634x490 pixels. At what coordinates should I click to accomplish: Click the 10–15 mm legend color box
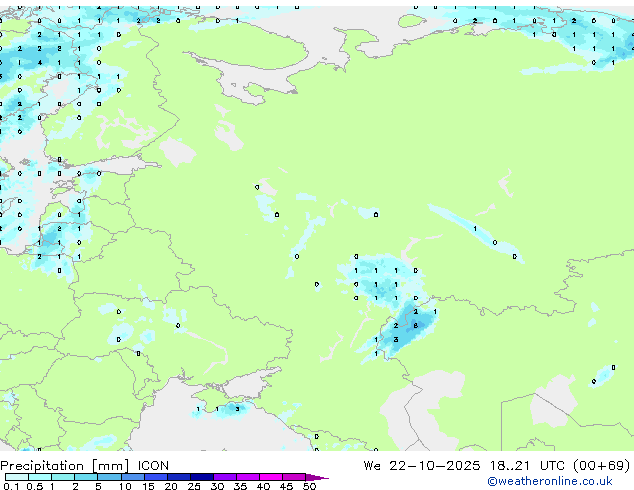[x=133, y=477]
